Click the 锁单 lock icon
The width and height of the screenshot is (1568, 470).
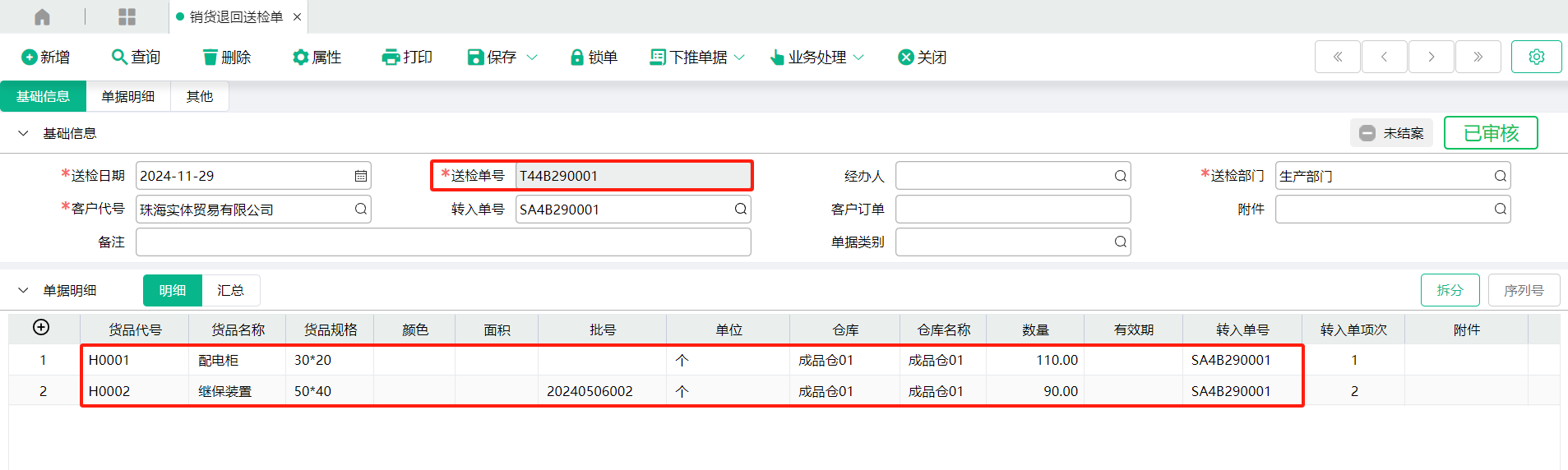point(577,57)
